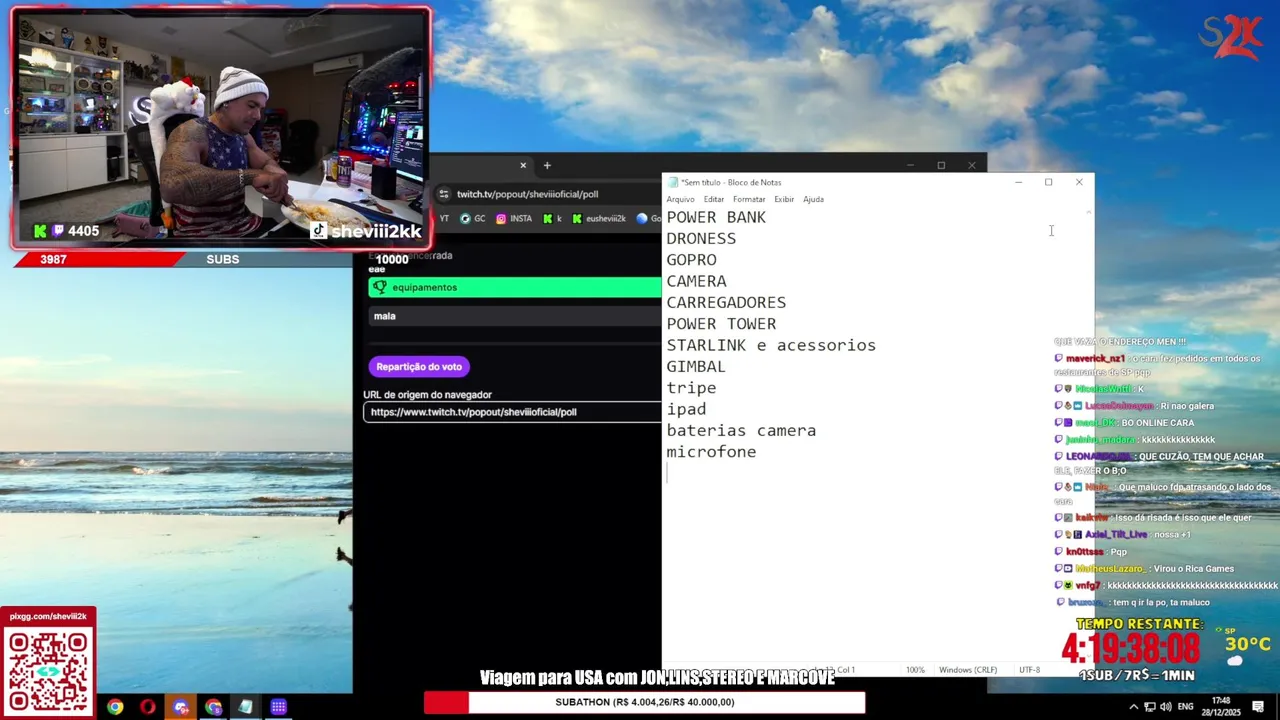Click the Subathon progress bar

click(644, 702)
